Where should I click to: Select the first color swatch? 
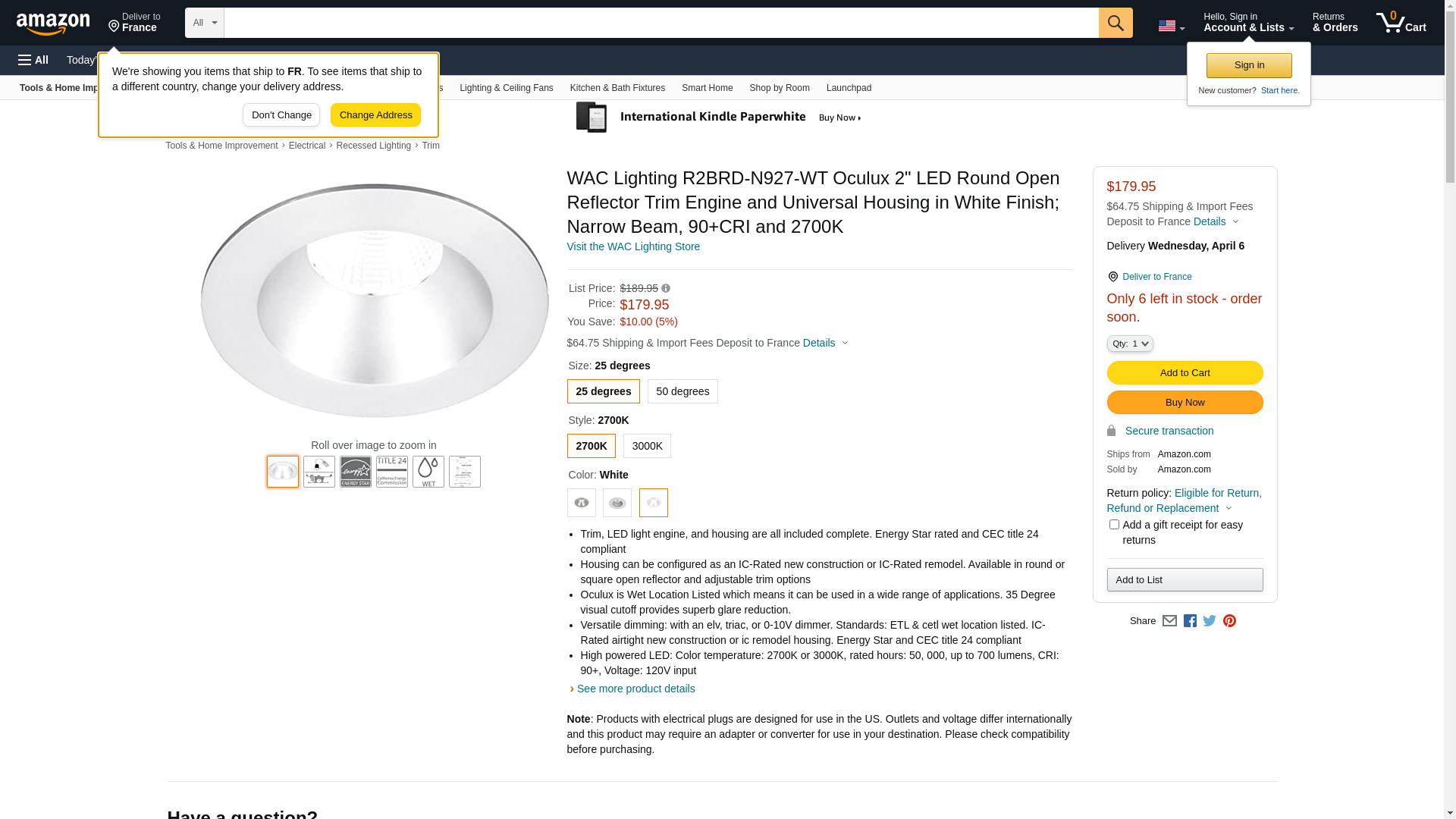(582, 503)
